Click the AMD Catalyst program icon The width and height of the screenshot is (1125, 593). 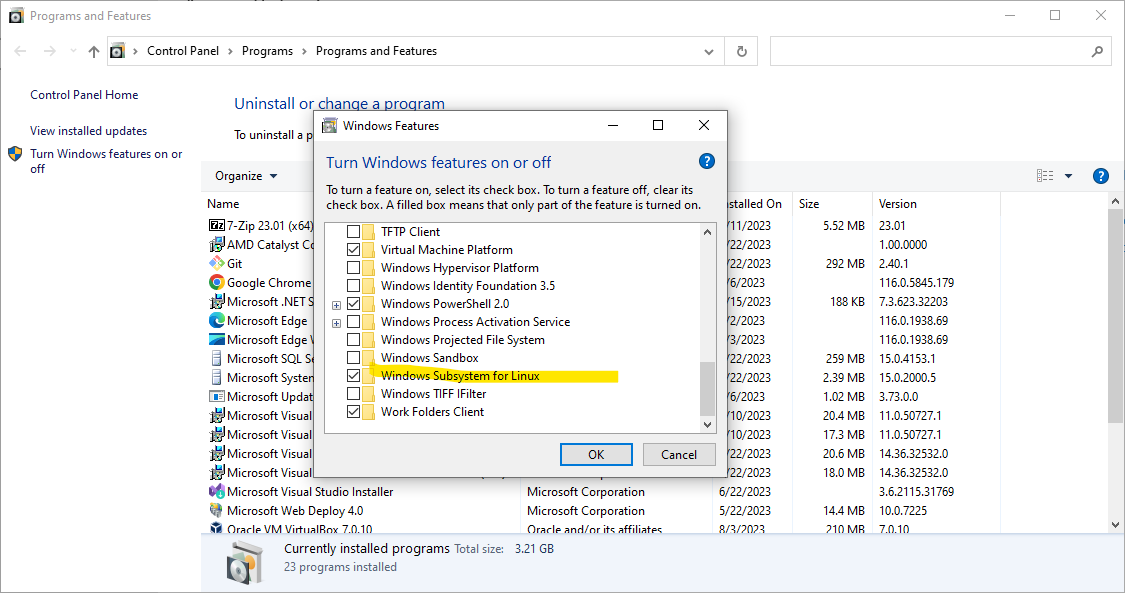pyautogui.click(x=216, y=245)
